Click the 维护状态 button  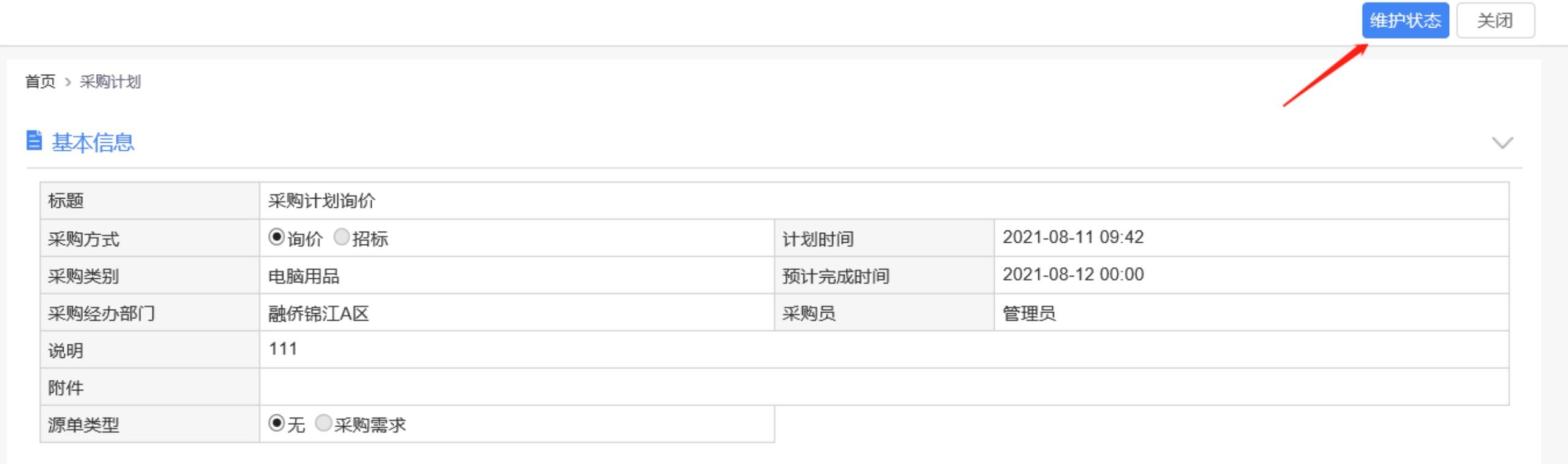click(1404, 21)
